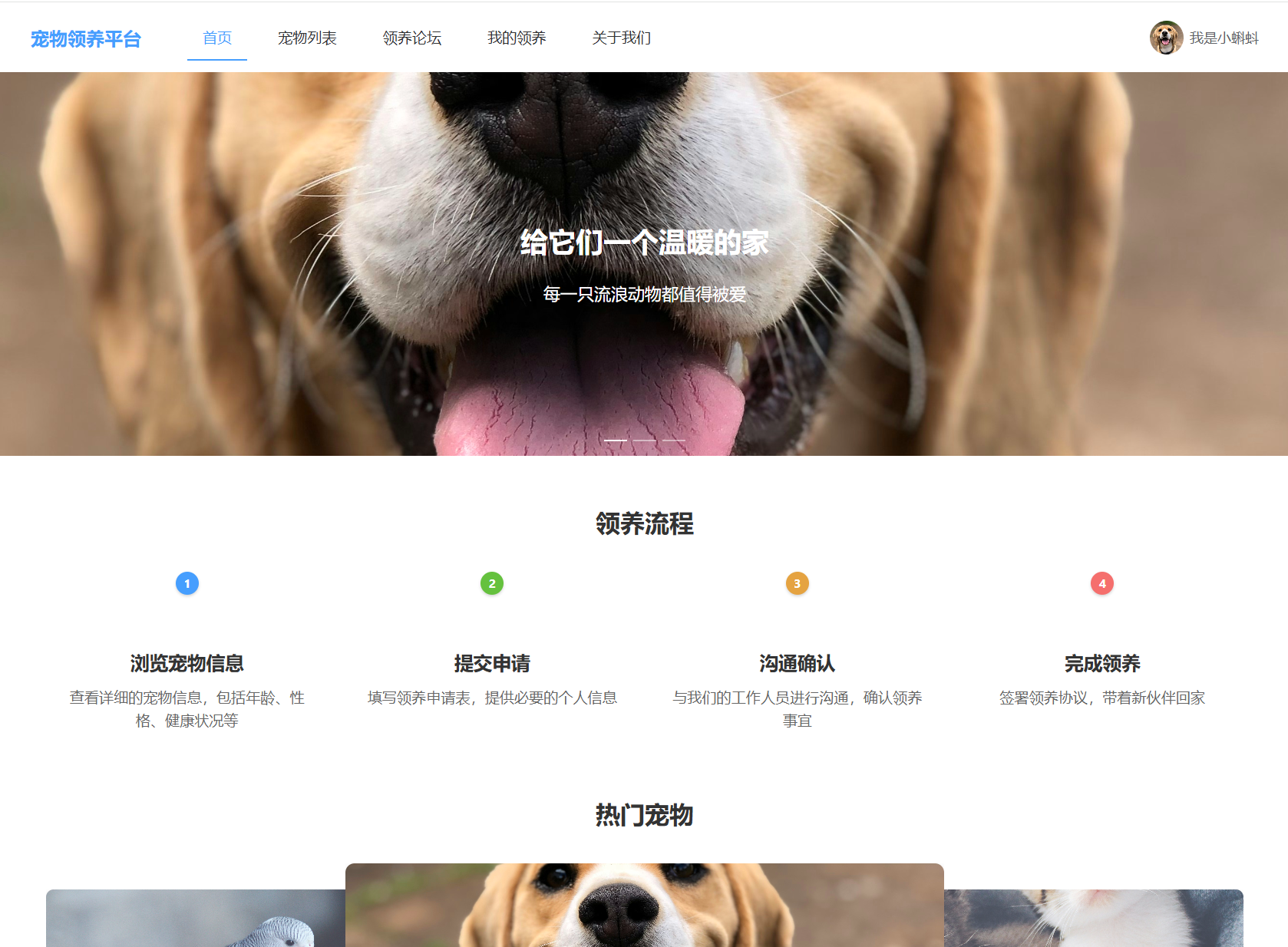Open the center beagle pet card
Screen dimensions: 1288x947
pos(645,905)
